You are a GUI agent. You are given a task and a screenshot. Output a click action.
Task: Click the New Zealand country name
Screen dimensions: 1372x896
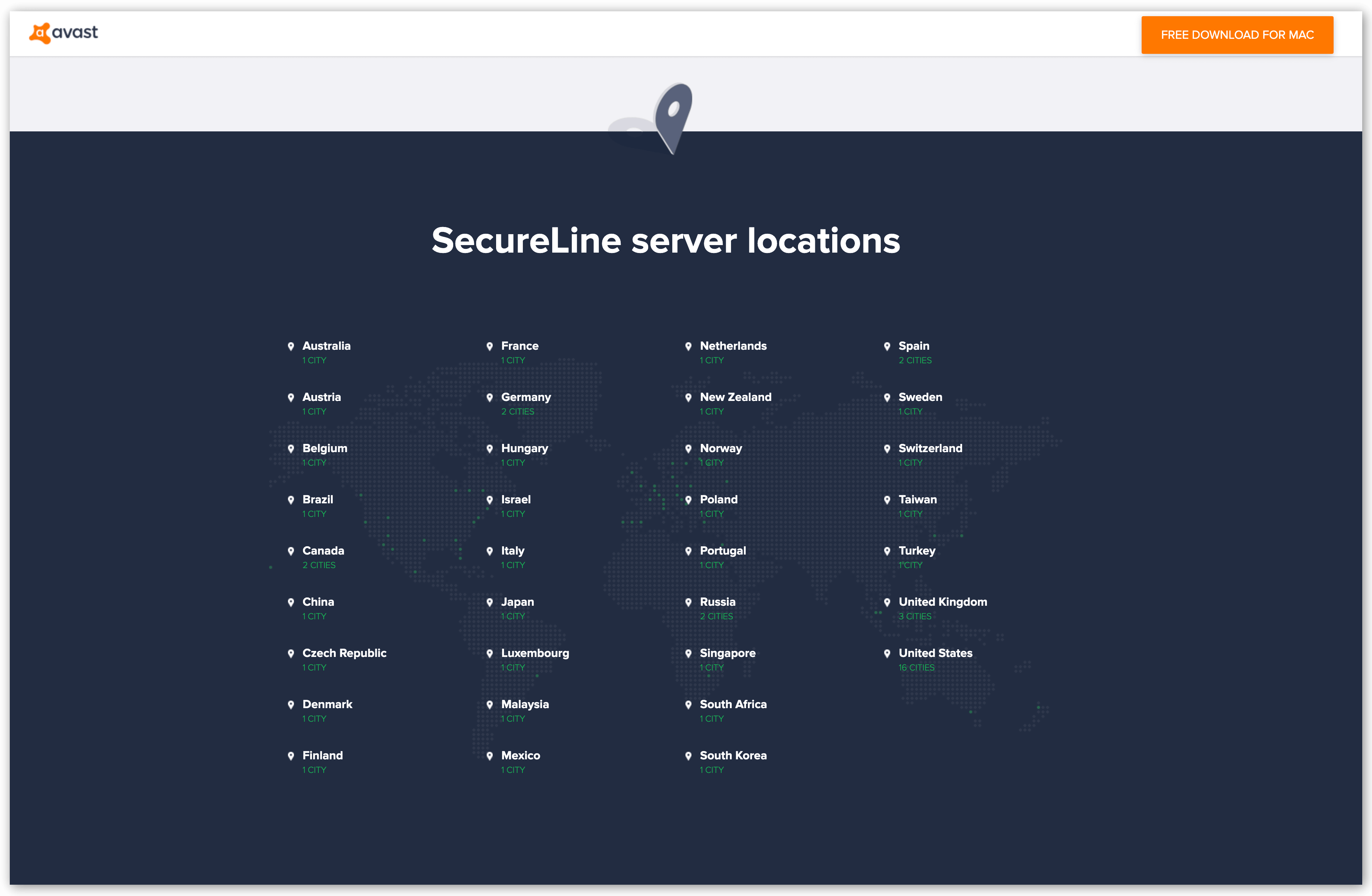pos(735,397)
